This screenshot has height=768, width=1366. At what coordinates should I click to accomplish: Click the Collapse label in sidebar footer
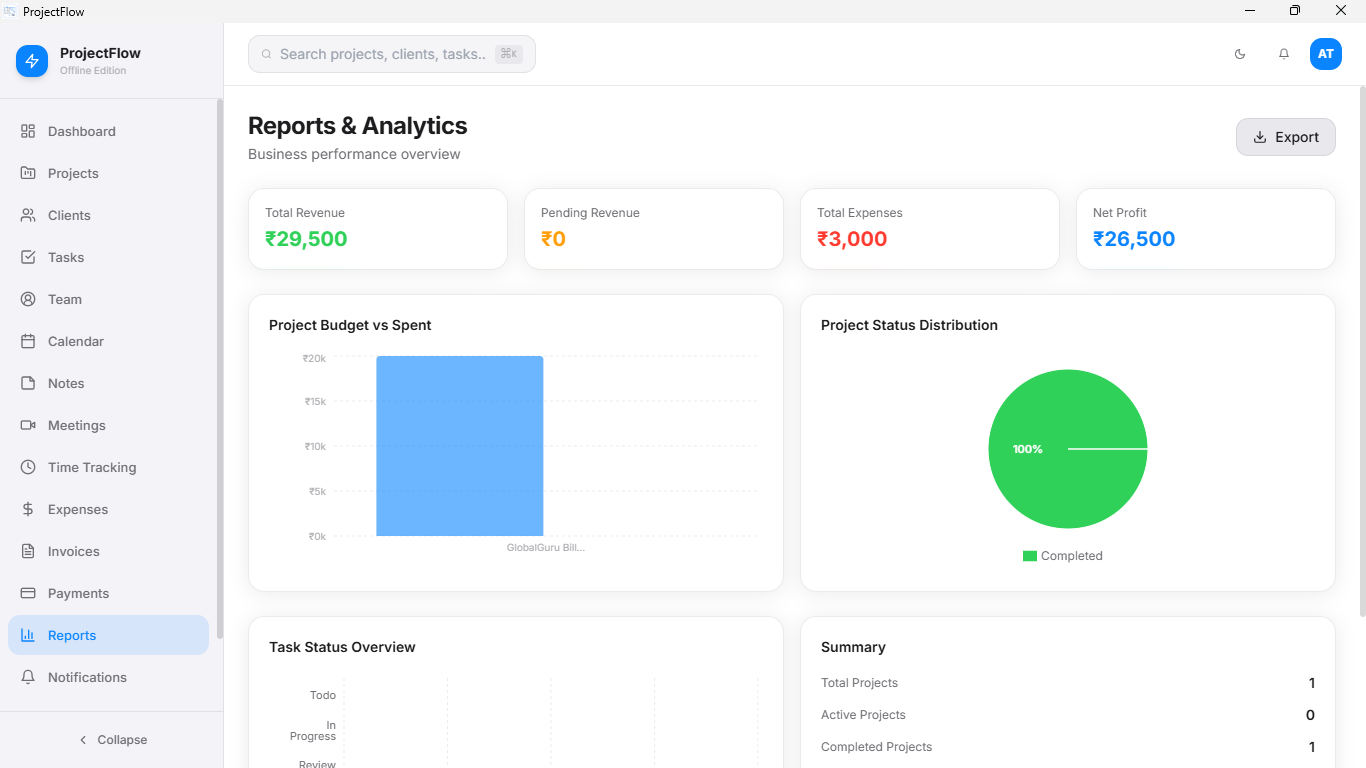point(122,740)
